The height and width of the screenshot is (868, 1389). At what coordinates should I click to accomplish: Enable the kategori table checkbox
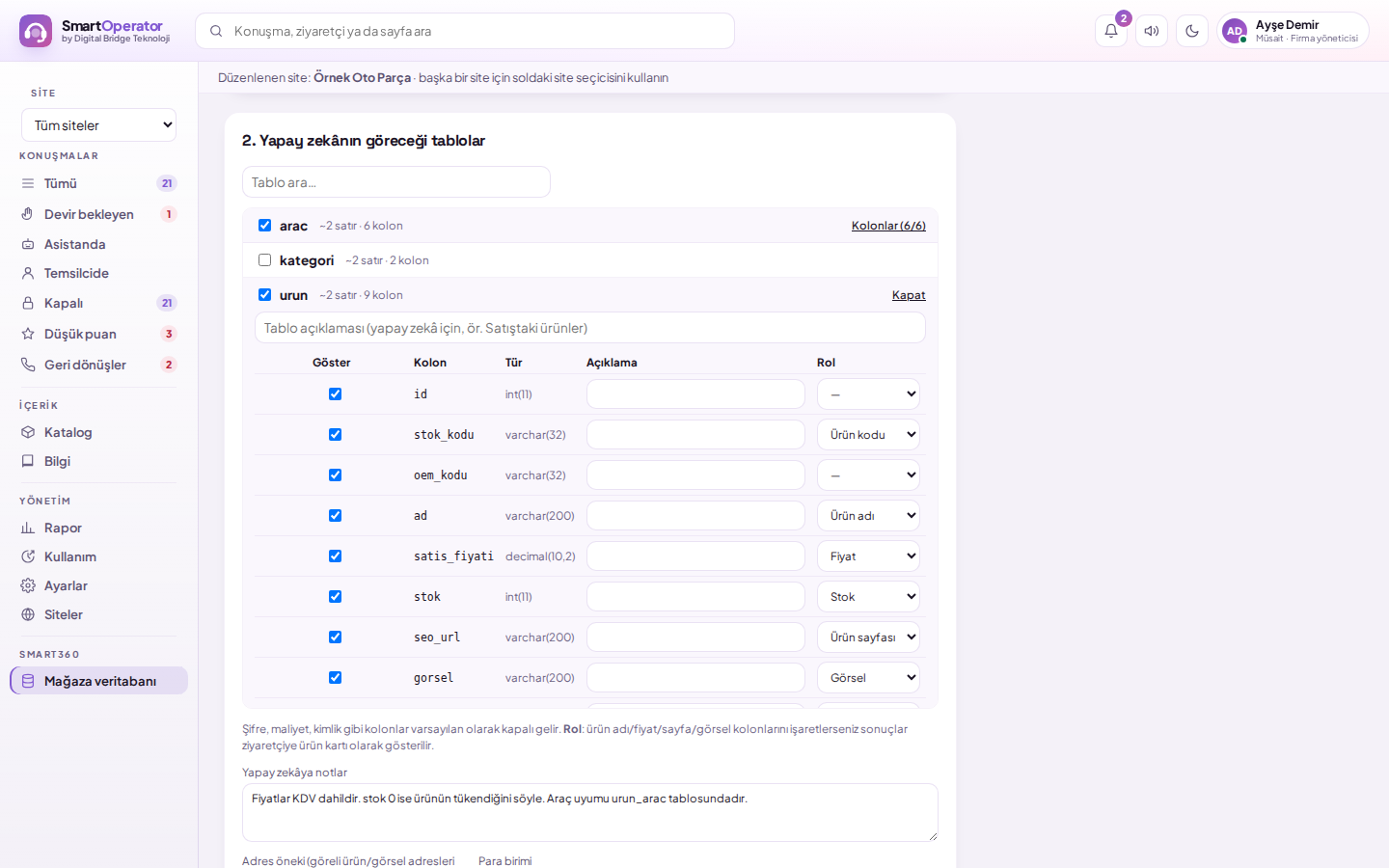click(264, 259)
